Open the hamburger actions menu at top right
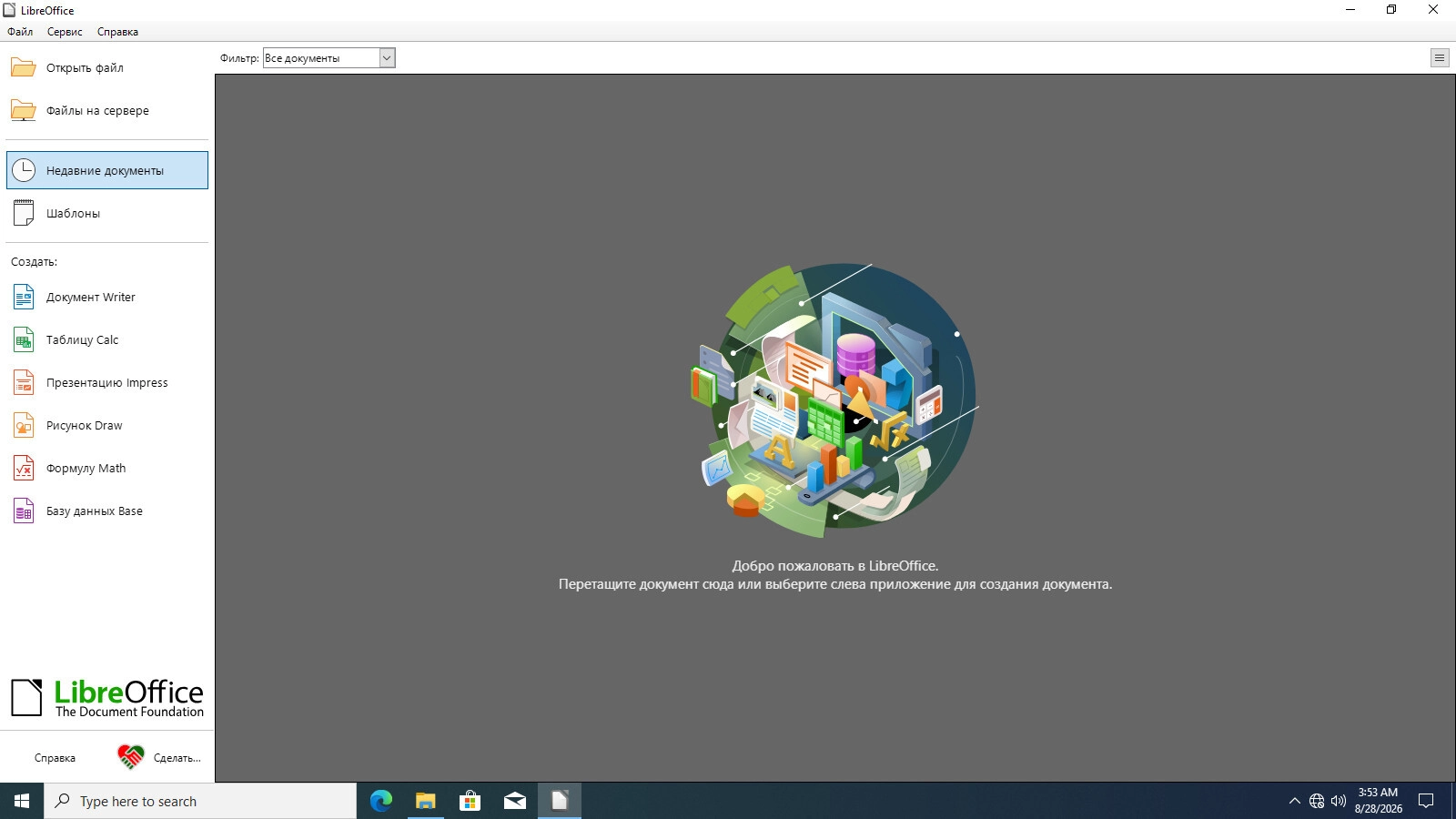The image size is (1456, 819). (1440, 58)
